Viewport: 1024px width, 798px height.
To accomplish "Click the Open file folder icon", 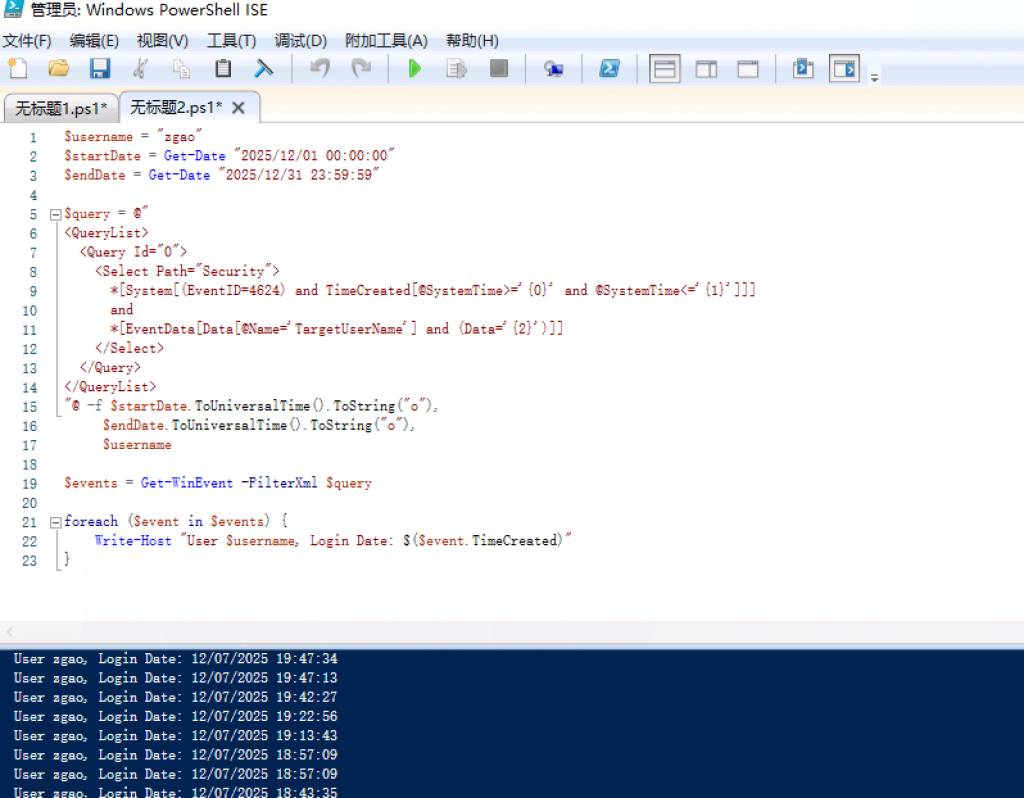I will (x=59, y=69).
